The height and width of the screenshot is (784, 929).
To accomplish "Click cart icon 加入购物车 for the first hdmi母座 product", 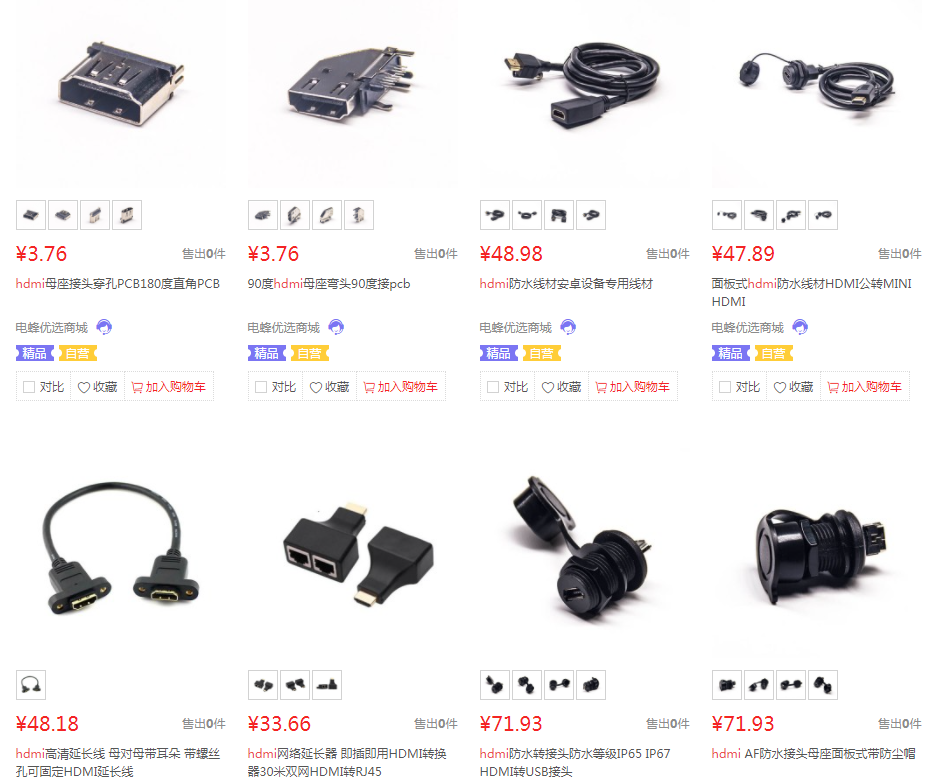I will [137, 387].
